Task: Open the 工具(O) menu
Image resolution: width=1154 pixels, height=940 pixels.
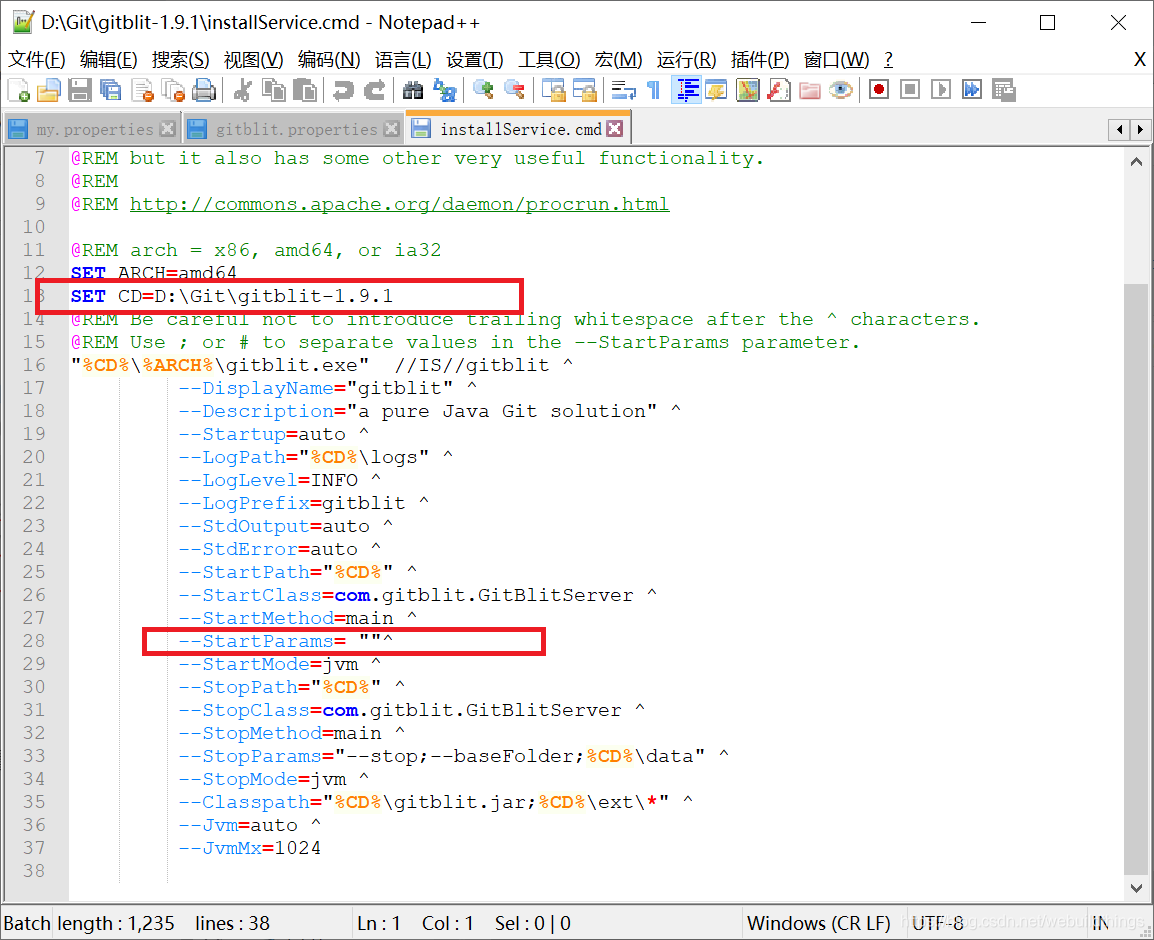Action: (549, 60)
